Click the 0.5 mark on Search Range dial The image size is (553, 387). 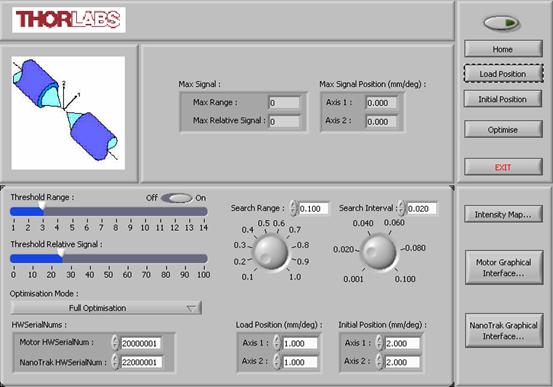(x=263, y=223)
